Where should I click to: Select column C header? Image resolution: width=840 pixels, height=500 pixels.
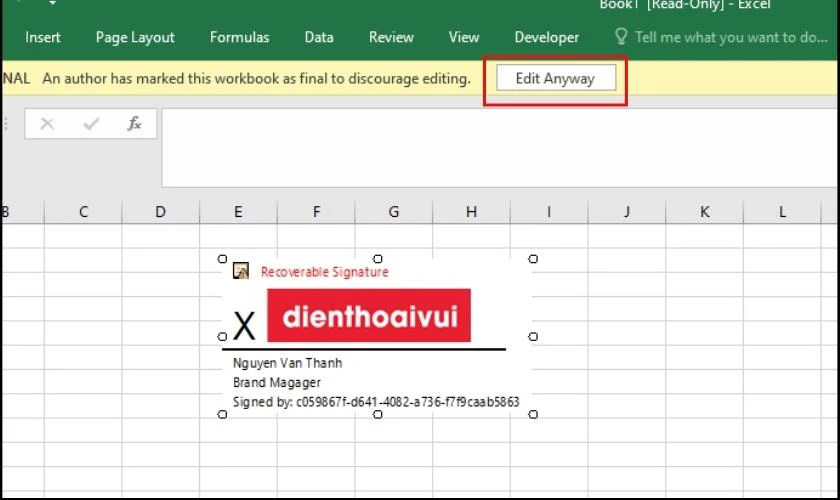(84, 212)
